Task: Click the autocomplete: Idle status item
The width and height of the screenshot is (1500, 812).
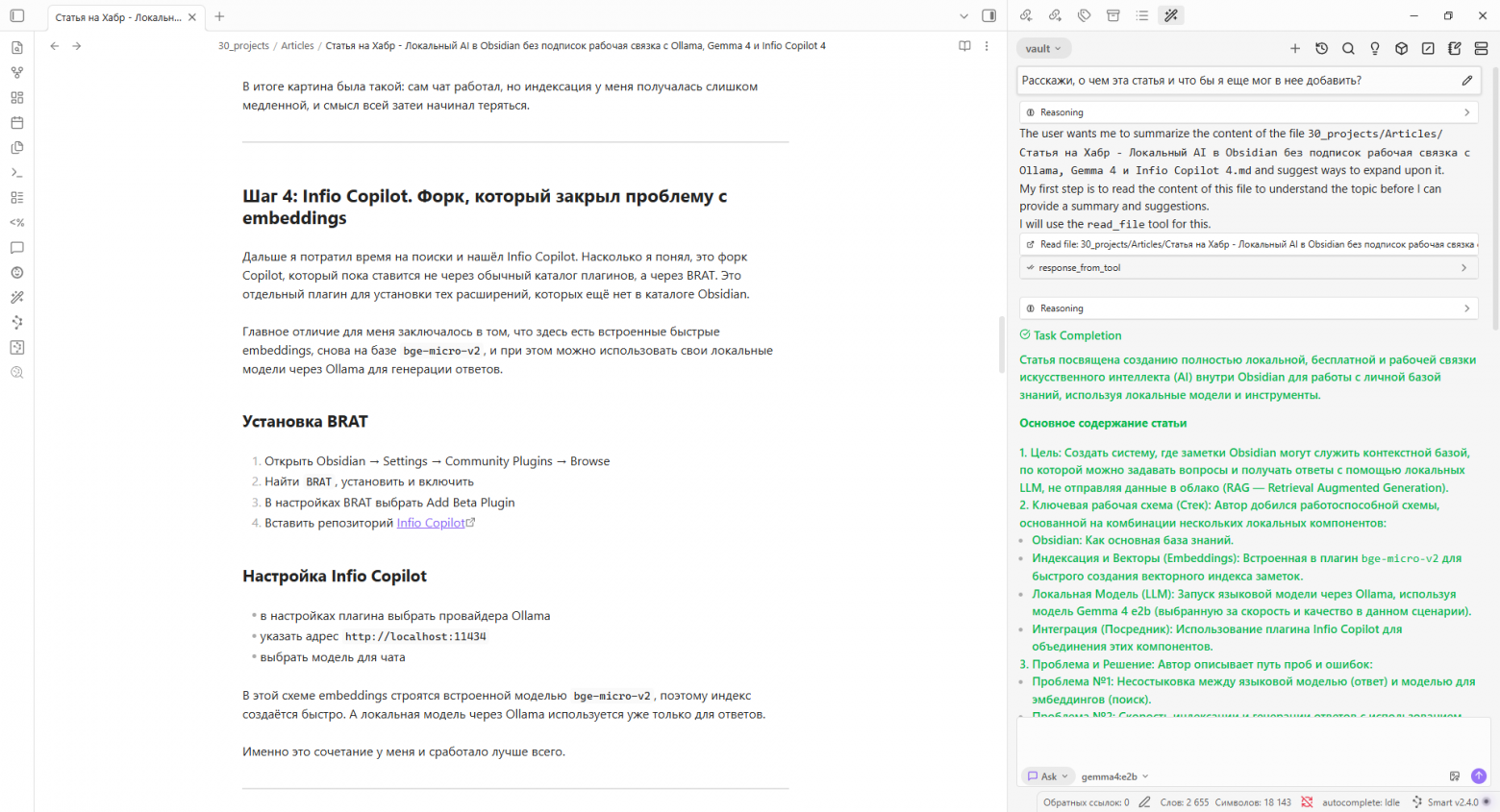Action: 1361,802
